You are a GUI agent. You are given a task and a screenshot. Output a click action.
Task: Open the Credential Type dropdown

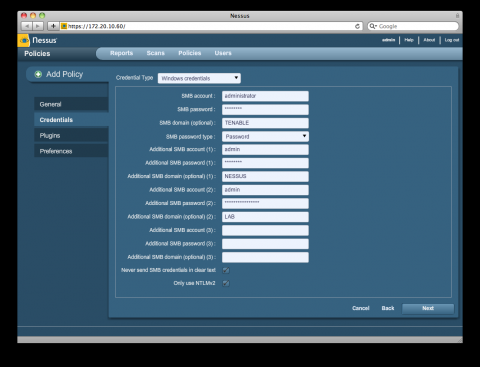(x=199, y=78)
